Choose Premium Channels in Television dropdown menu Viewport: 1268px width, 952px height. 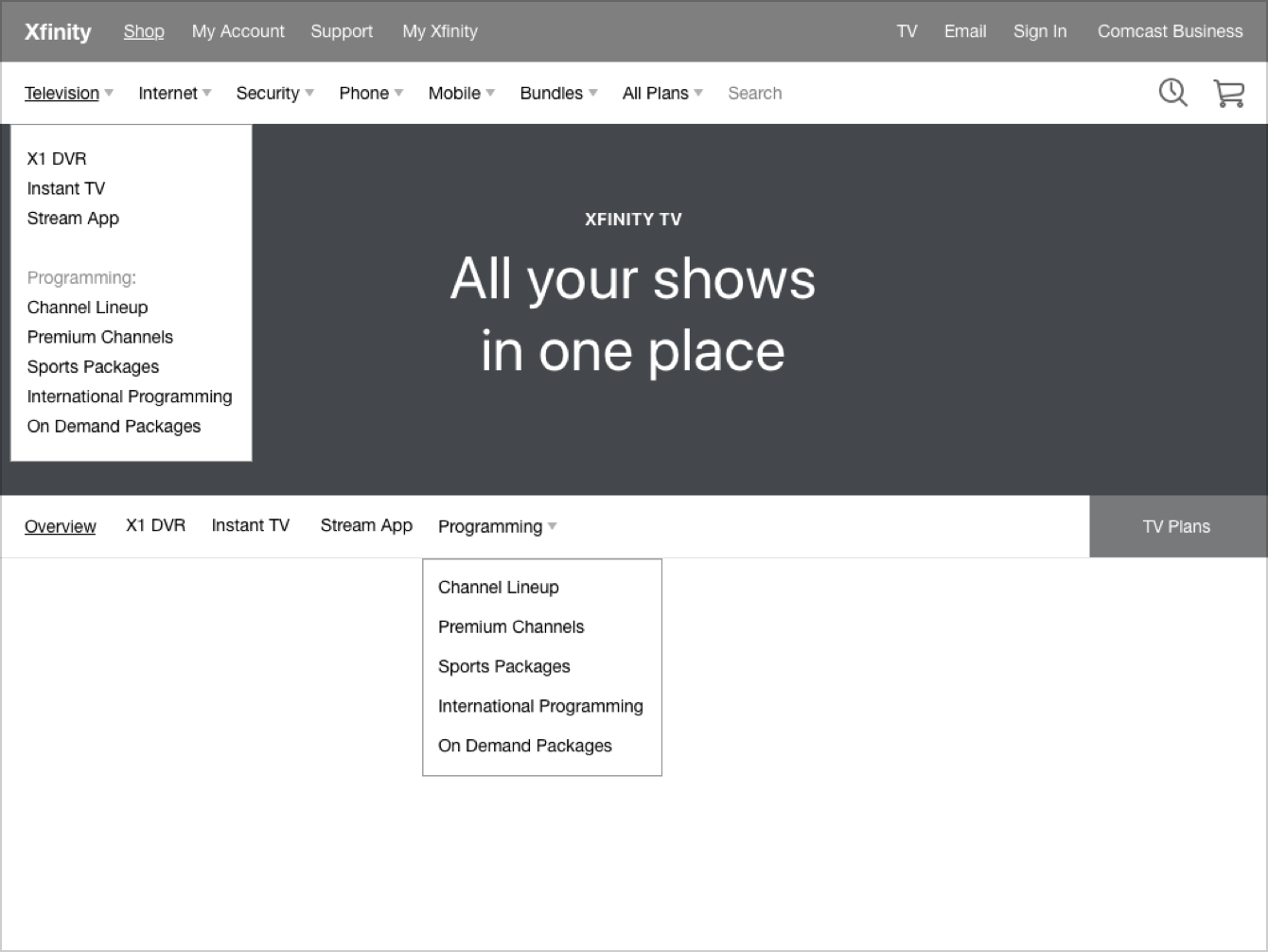tap(100, 337)
